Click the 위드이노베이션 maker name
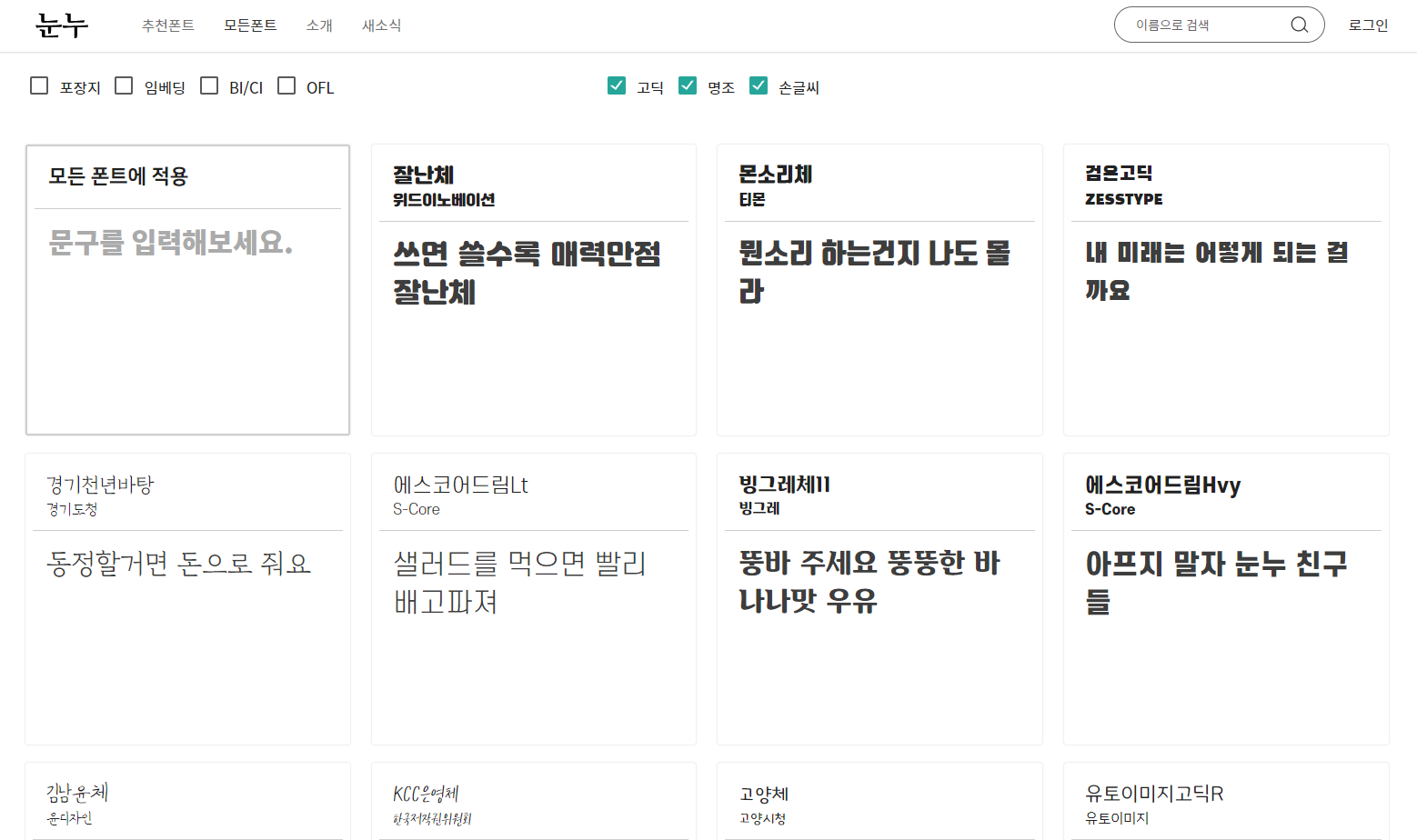This screenshot has width=1417, height=840. pos(444,200)
